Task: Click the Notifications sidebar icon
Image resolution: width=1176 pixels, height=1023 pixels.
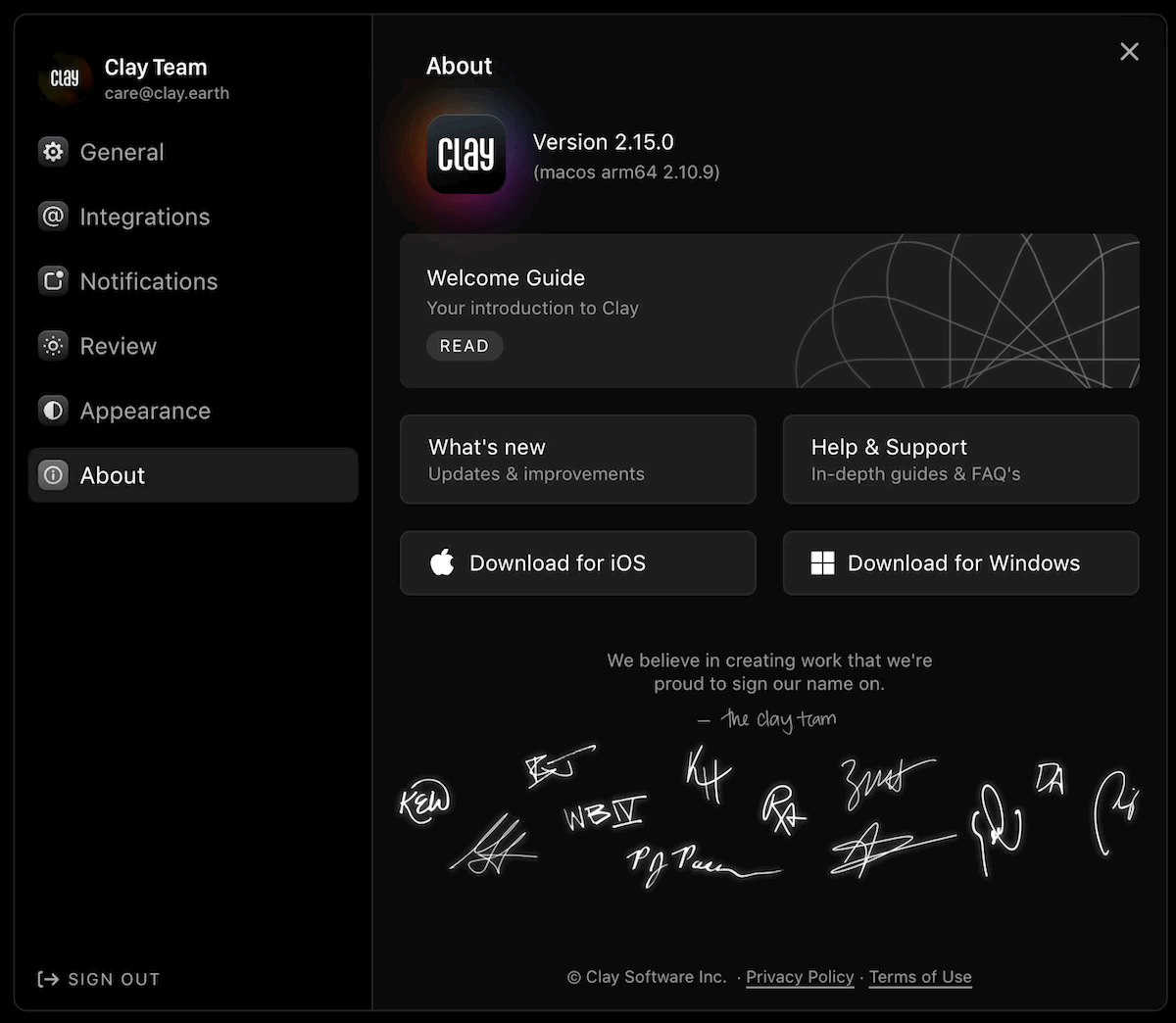Action: pos(53,281)
